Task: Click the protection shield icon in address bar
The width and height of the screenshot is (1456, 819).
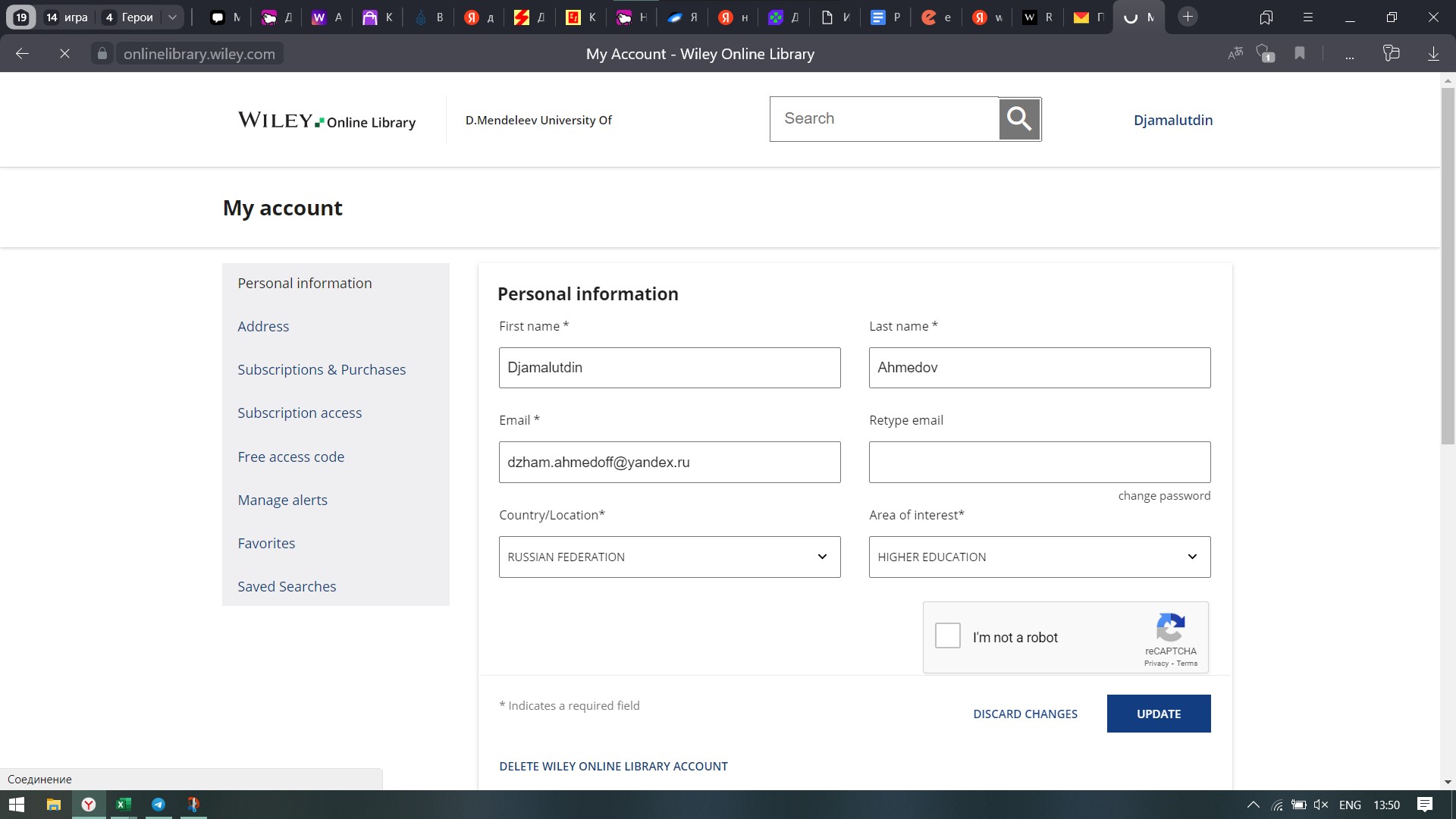Action: point(1266,54)
